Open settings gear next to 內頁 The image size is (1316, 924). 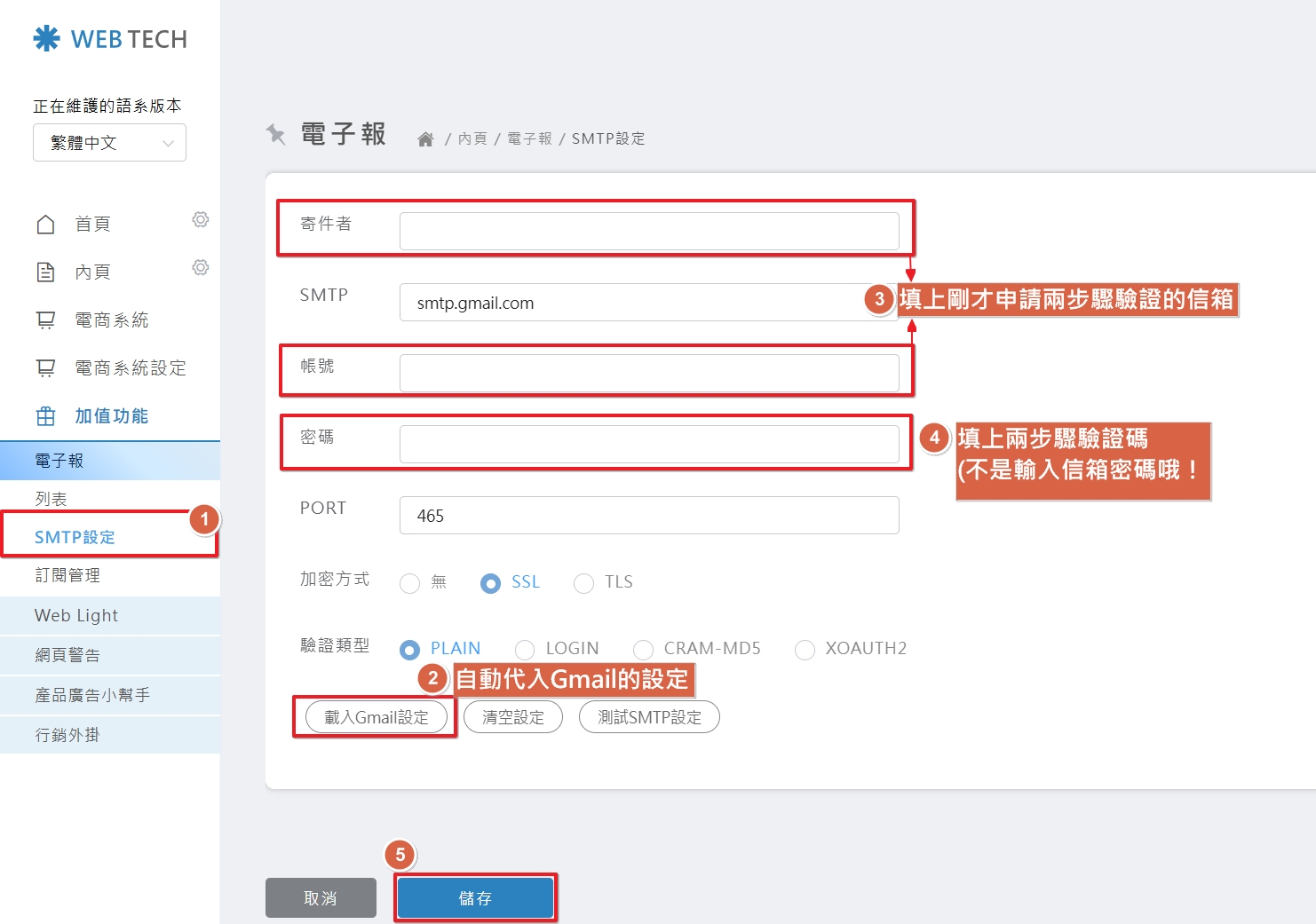click(x=201, y=267)
